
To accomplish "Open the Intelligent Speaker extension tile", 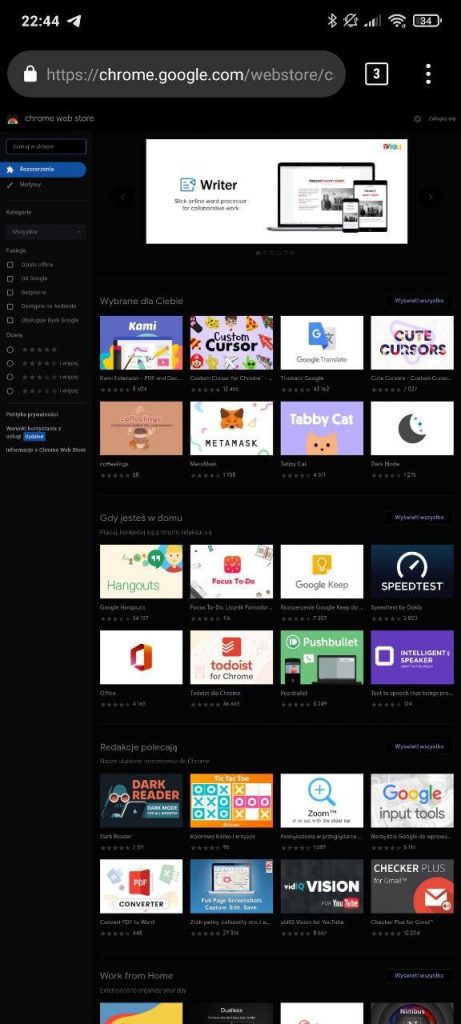I will click(x=412, y=657).
